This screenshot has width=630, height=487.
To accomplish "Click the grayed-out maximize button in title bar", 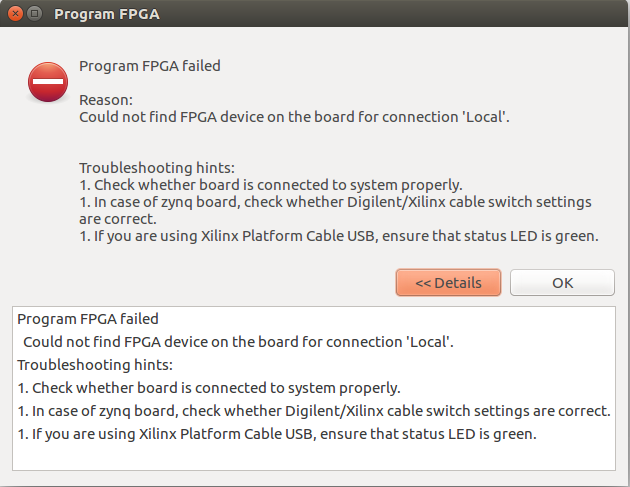I will tap(35, 14).
